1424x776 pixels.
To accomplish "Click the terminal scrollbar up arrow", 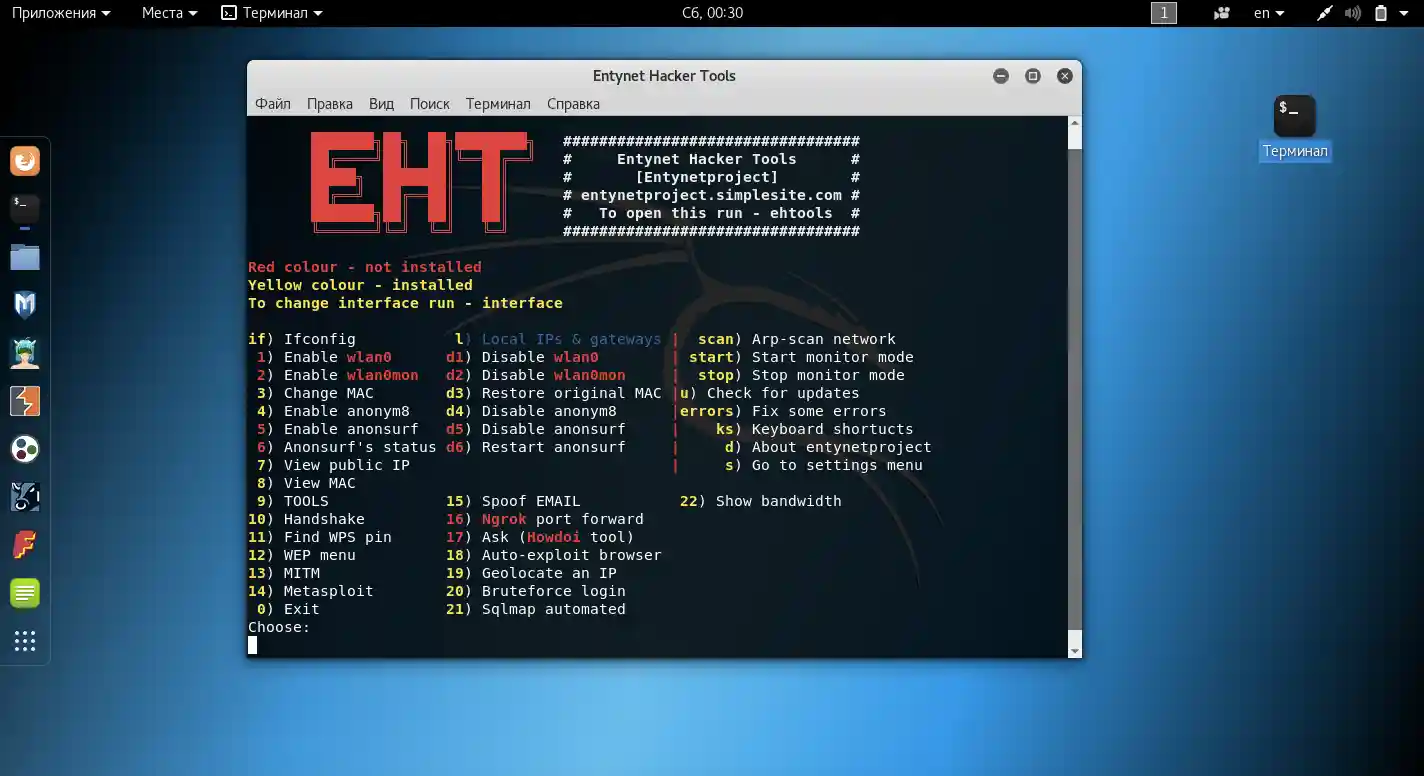I will (x=1075, y=123).
